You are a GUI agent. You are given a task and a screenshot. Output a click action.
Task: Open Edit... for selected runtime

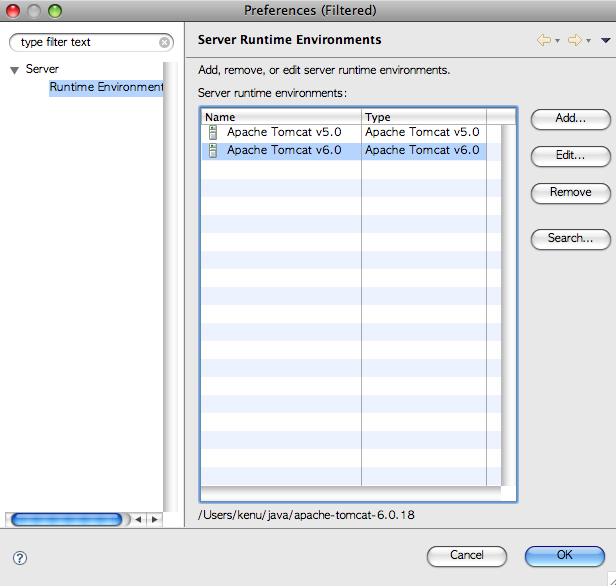click(x=570, y=156)
